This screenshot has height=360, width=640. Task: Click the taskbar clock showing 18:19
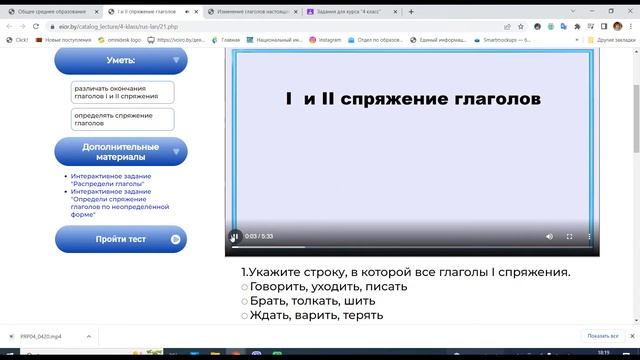(603, 353)
